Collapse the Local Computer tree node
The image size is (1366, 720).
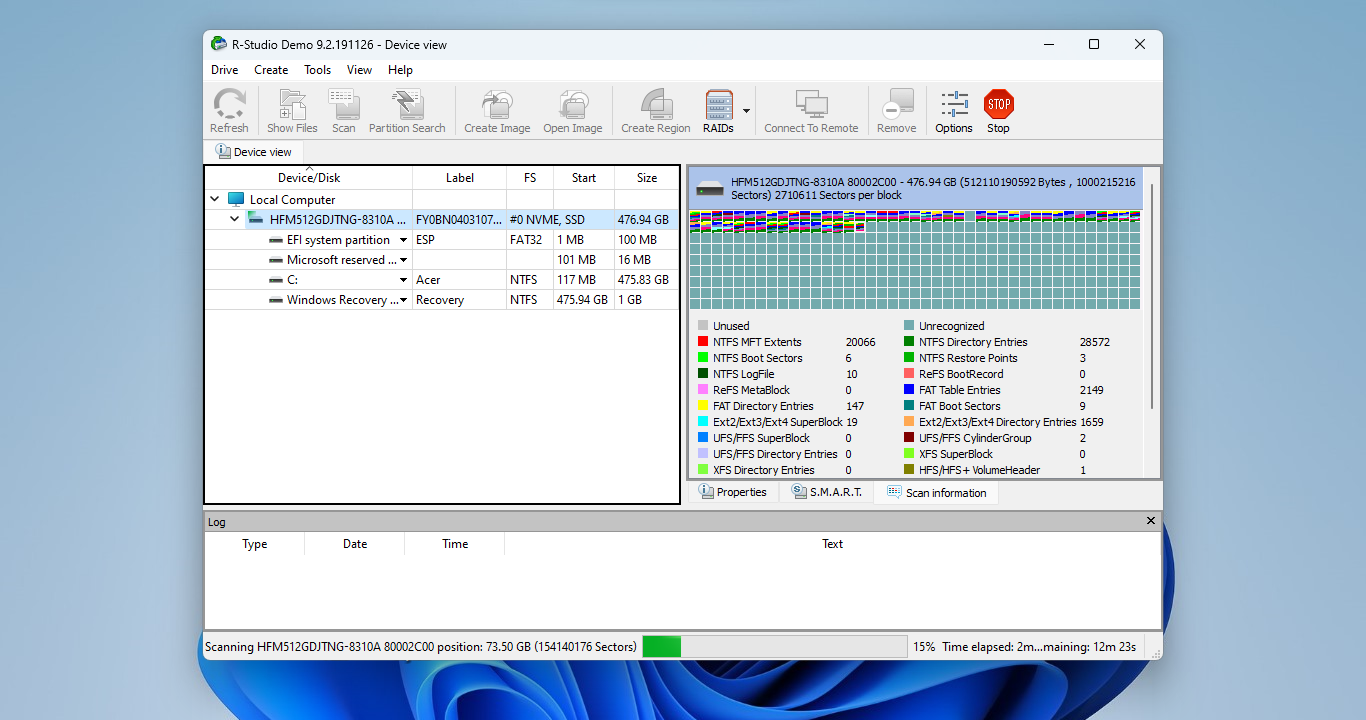[x=215, y=200]
